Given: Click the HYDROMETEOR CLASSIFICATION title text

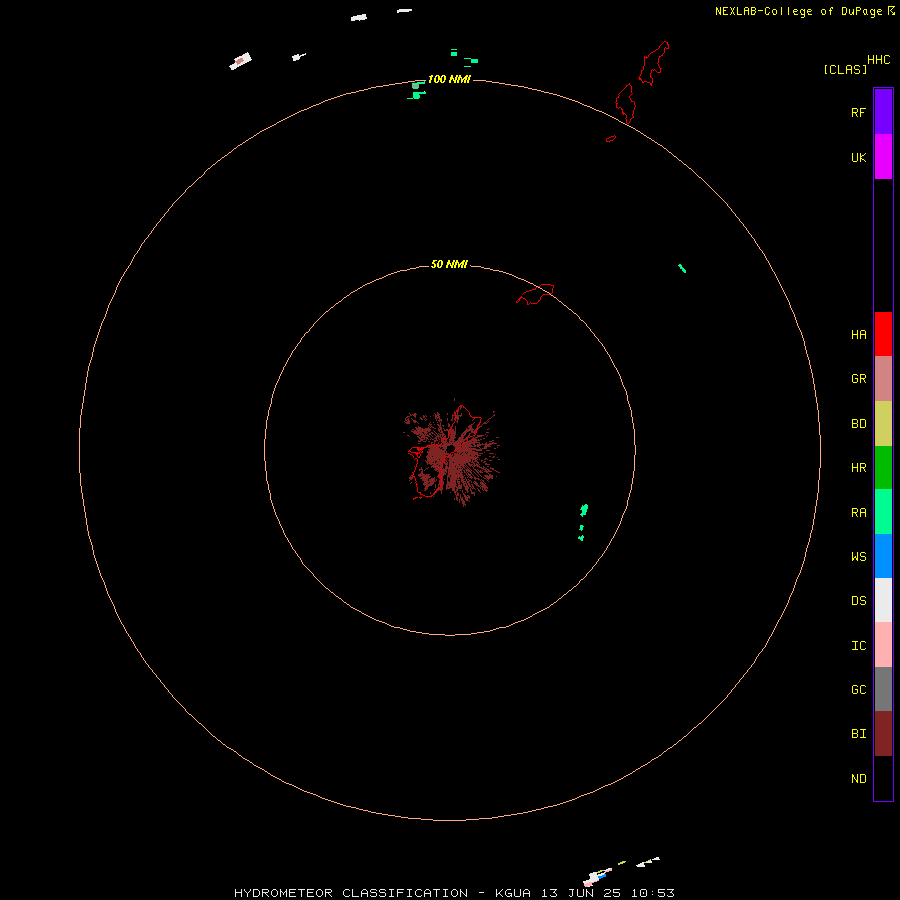Looking at the screenshot, I should pyautogui.click(x=351, y=893).
